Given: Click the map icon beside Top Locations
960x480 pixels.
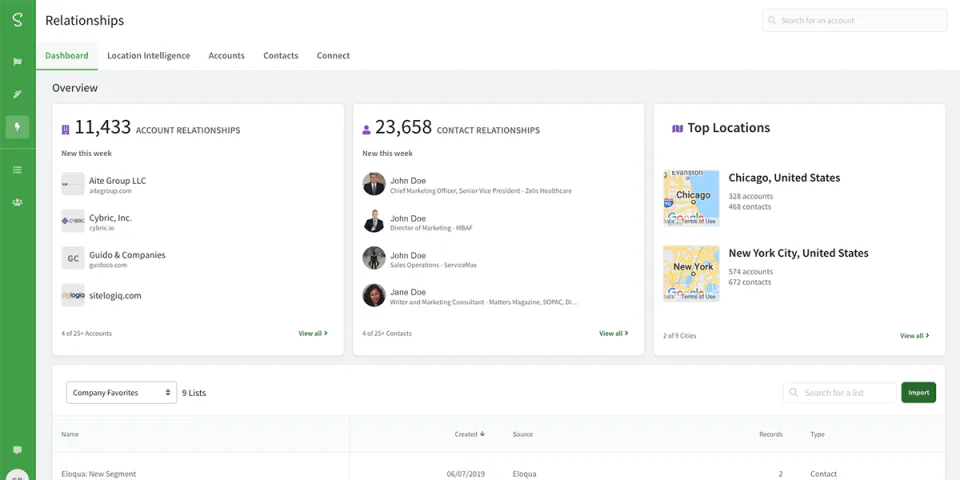Looking at the screenshot, I should [677, 129].
